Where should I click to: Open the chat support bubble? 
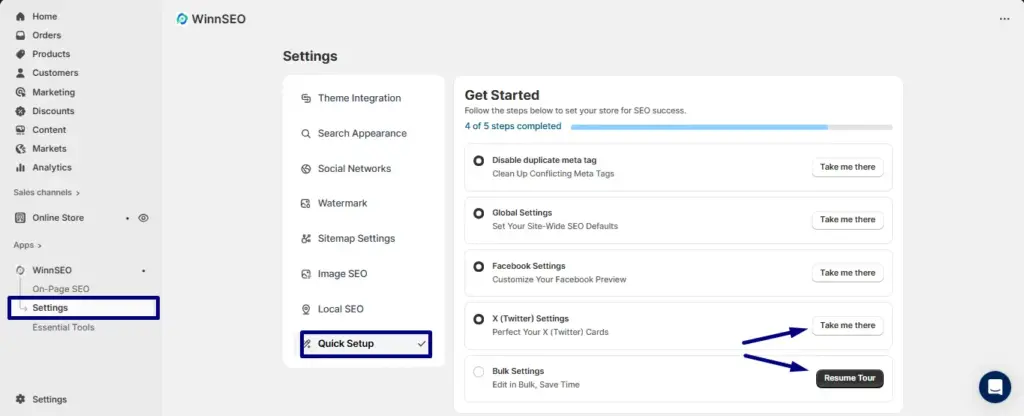point(995,387)
